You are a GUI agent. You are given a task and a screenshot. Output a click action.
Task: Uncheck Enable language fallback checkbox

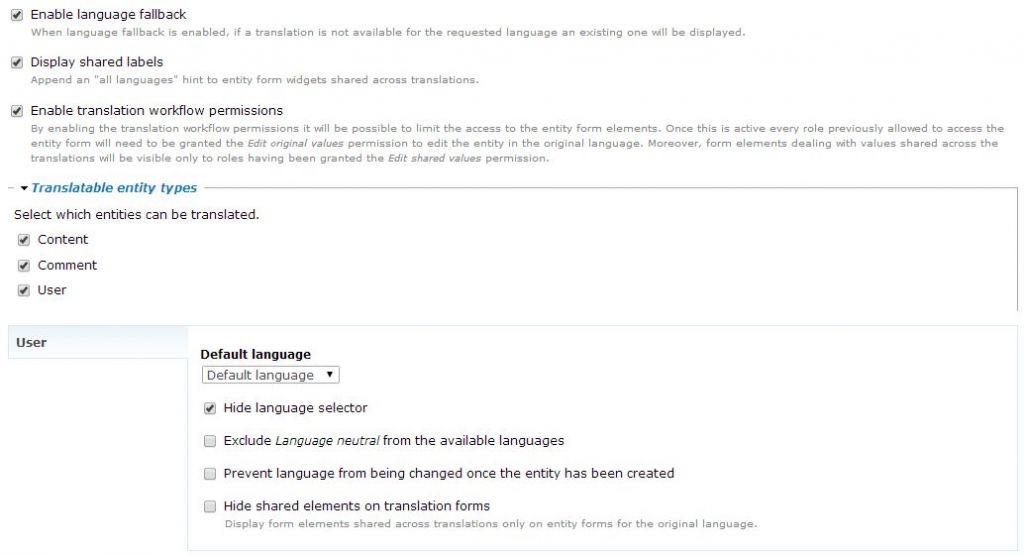point(17,16)
